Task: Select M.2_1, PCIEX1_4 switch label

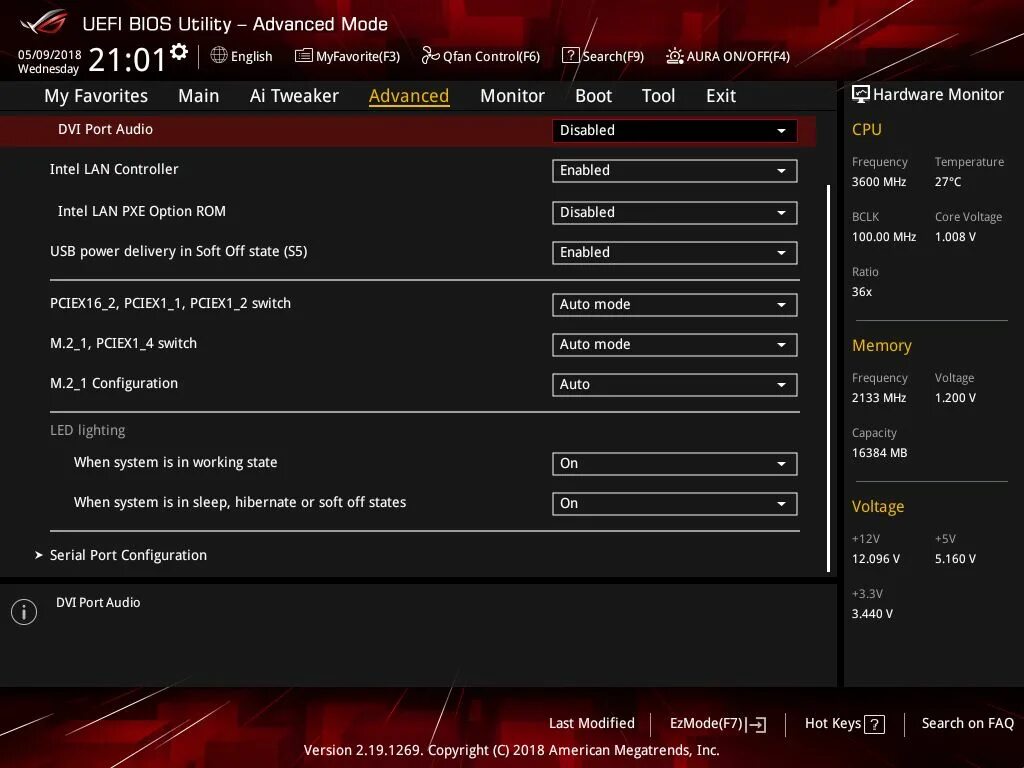Action: click(x=123, y=344)
